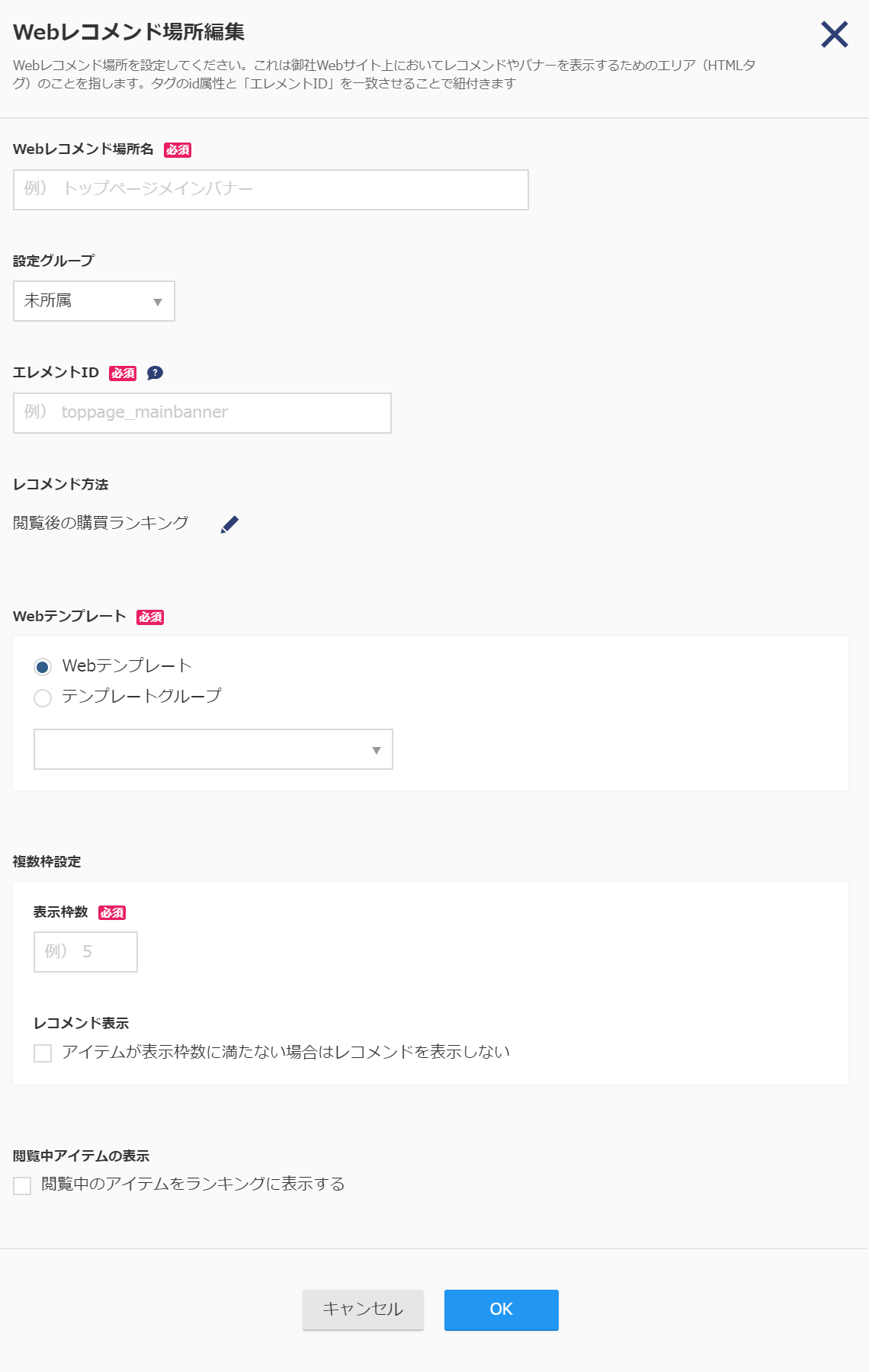Open the help icon next to エレメントID
The height and width of the screenshot is (1372, 869).
tap(155, 373)
